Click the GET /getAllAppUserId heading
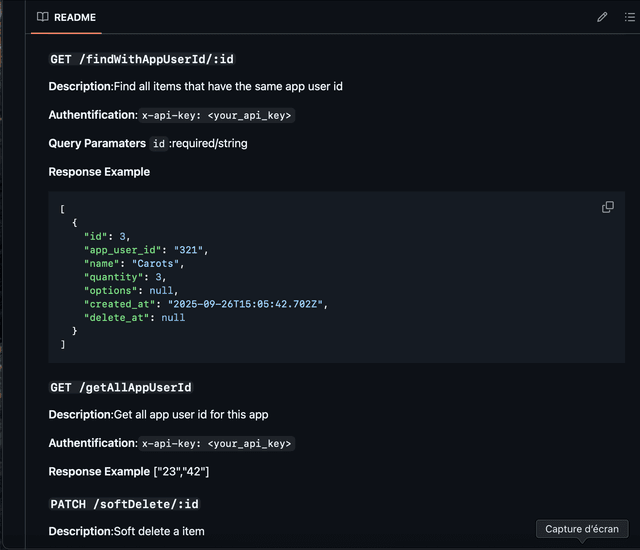The image size is (640, 550). [x=121, y=387]
